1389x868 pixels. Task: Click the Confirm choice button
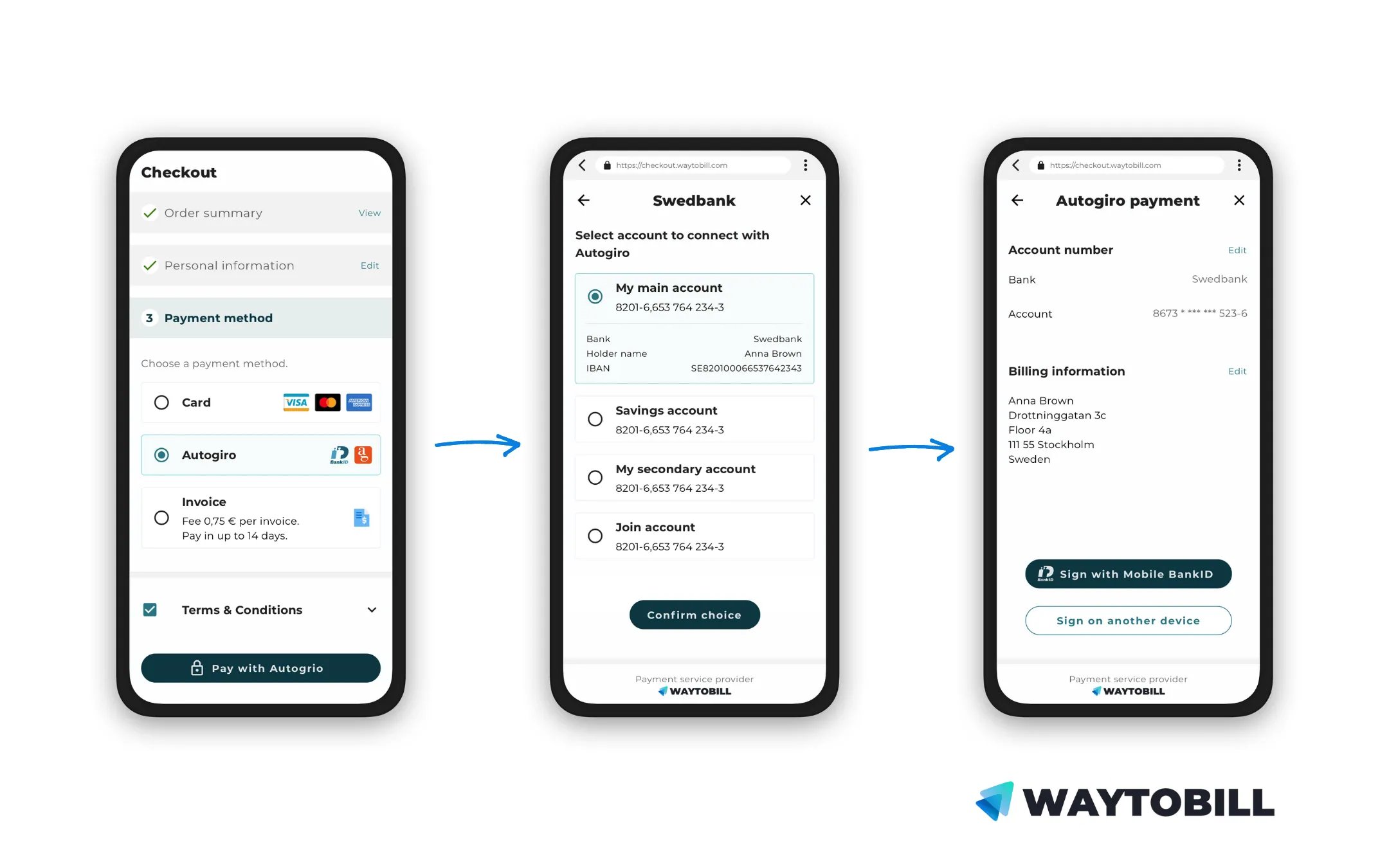tap(694, 614)
